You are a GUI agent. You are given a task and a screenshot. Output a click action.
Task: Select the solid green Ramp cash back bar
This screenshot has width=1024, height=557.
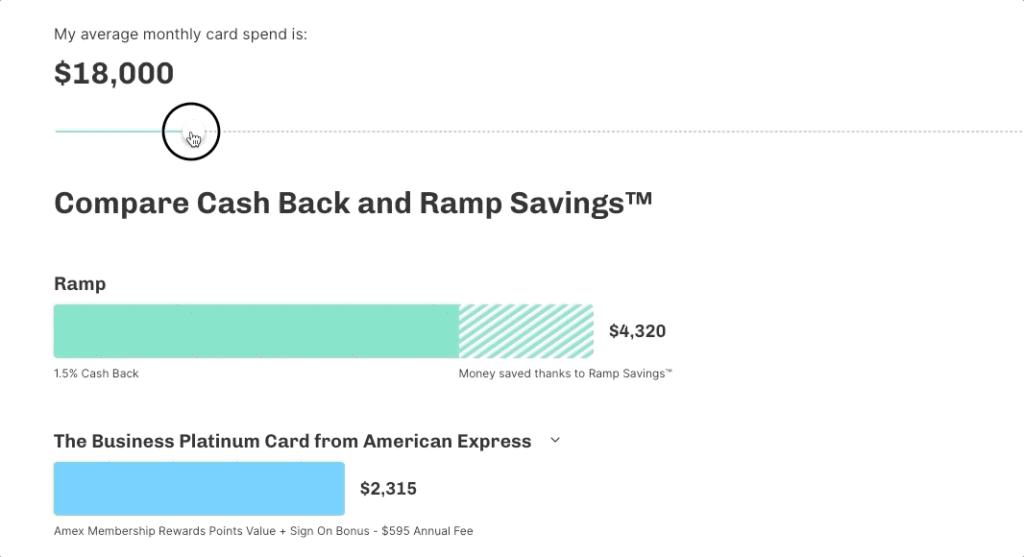256,331
